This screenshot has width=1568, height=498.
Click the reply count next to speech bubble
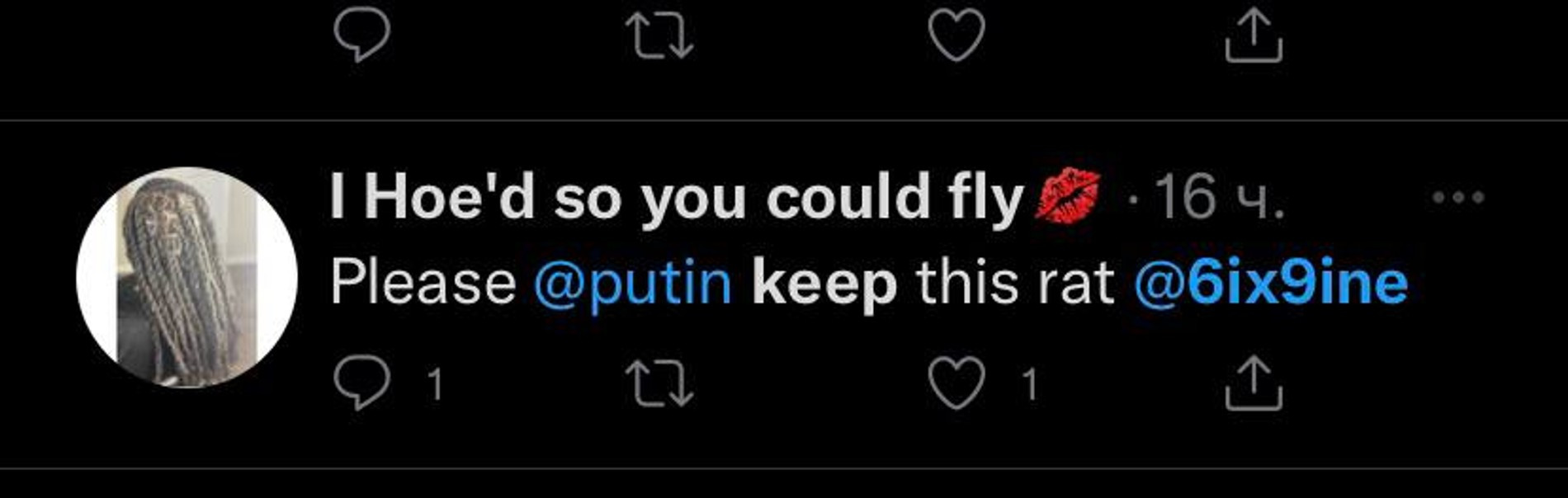point(434,385)
